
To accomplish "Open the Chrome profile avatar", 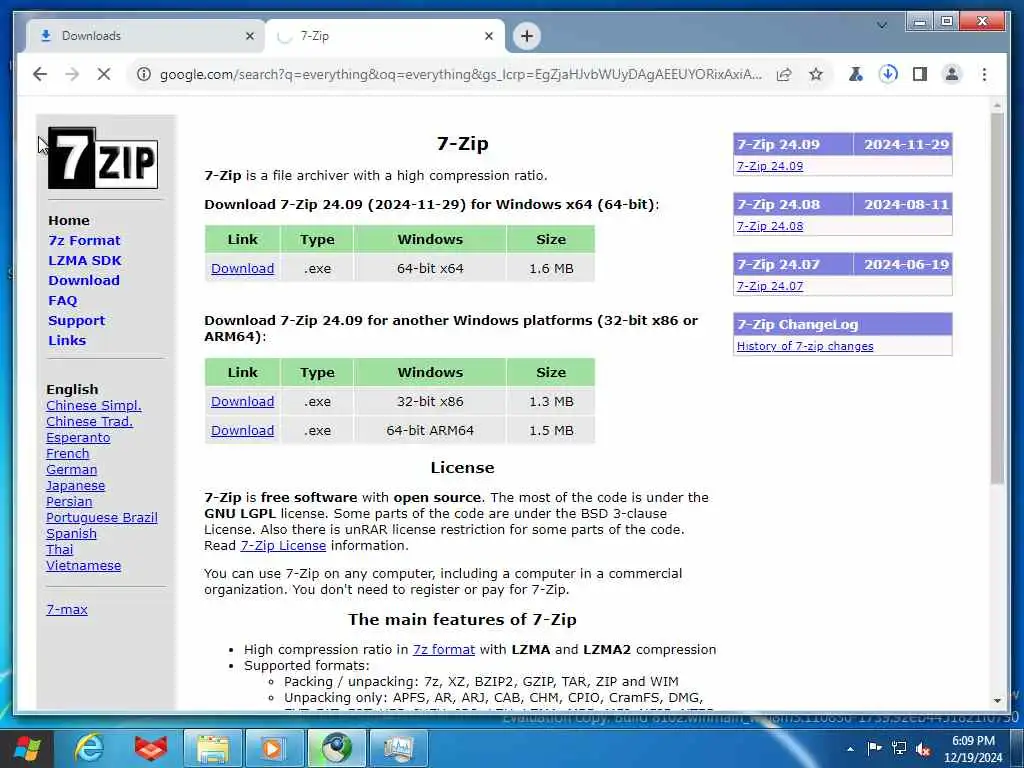I will pyautogui.click(x=952, y=74).
